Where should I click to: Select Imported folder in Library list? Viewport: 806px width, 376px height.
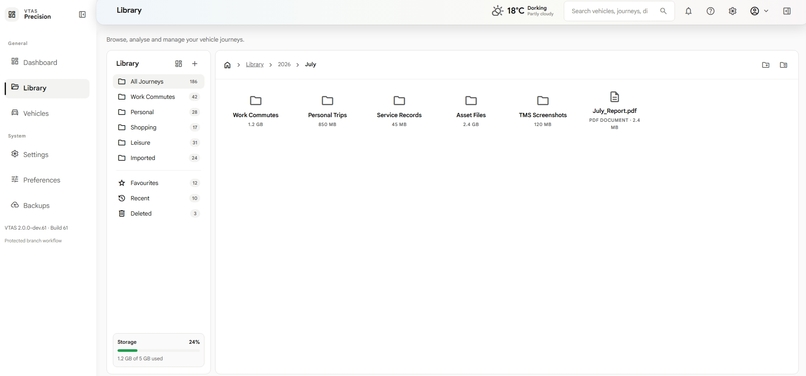[x=158, y=158]
